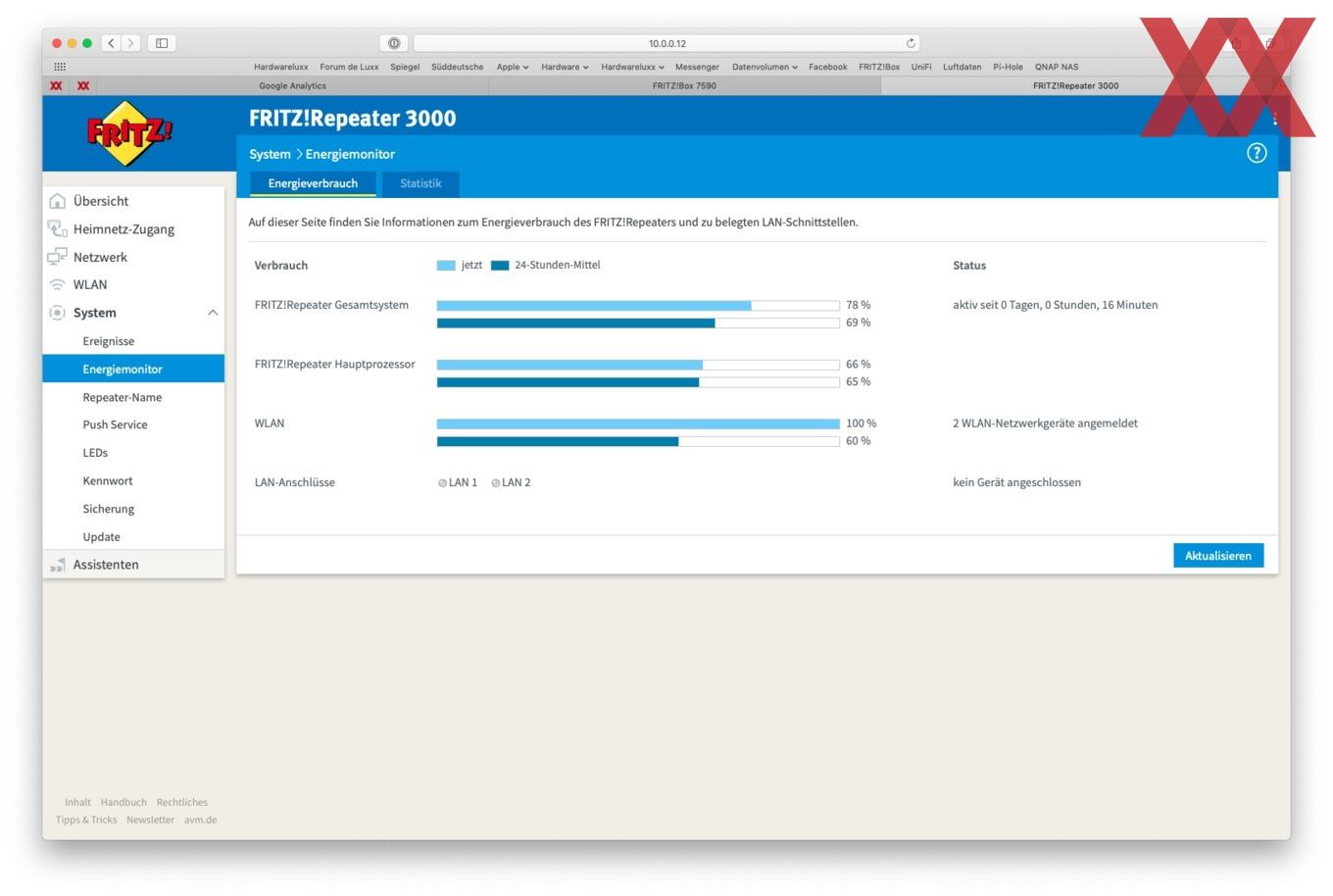Click the Übersicht home icon

57,201
